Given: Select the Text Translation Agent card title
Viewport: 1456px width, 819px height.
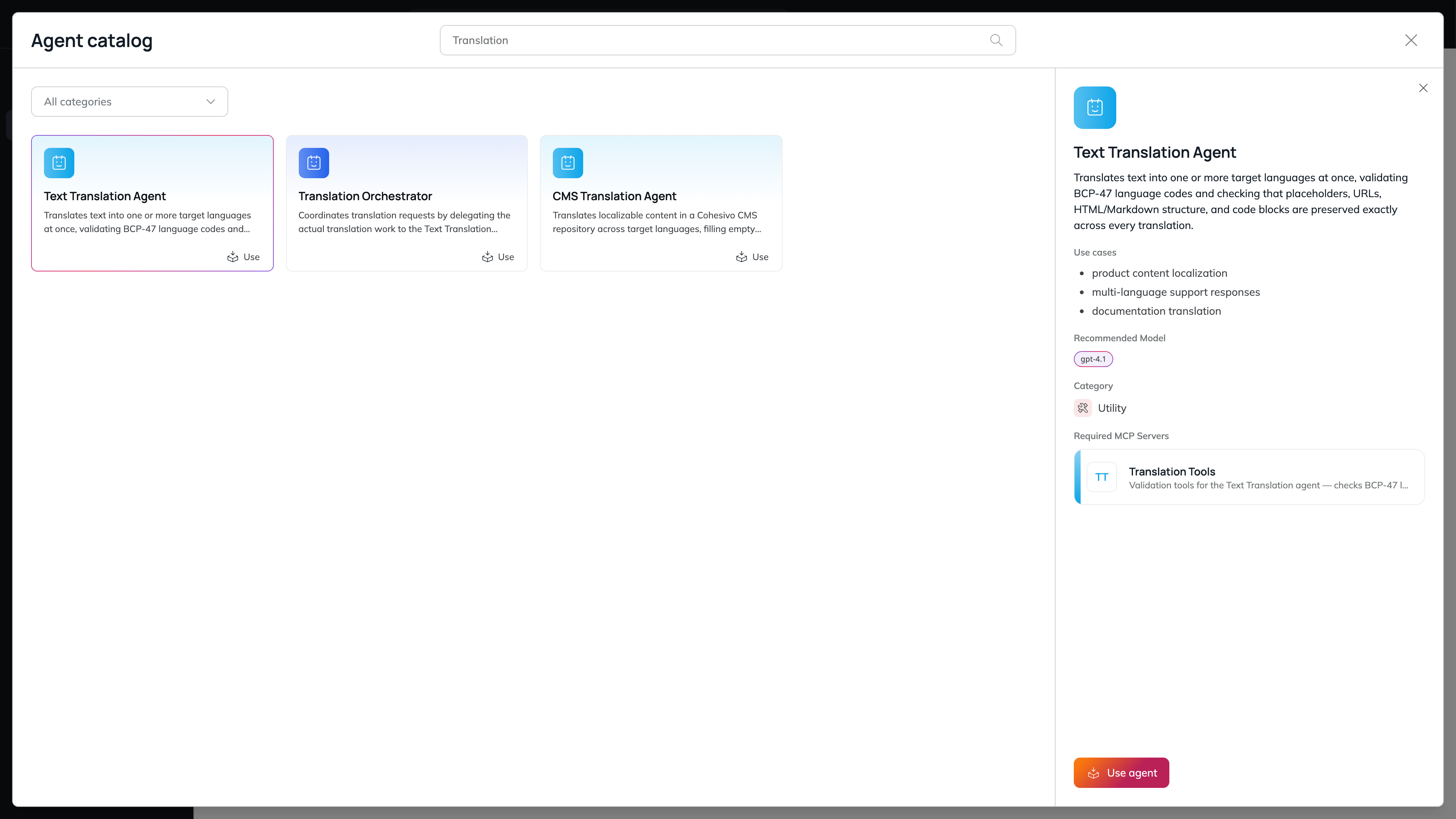Looking at the screenshot, I should click(x=105, y=196).
